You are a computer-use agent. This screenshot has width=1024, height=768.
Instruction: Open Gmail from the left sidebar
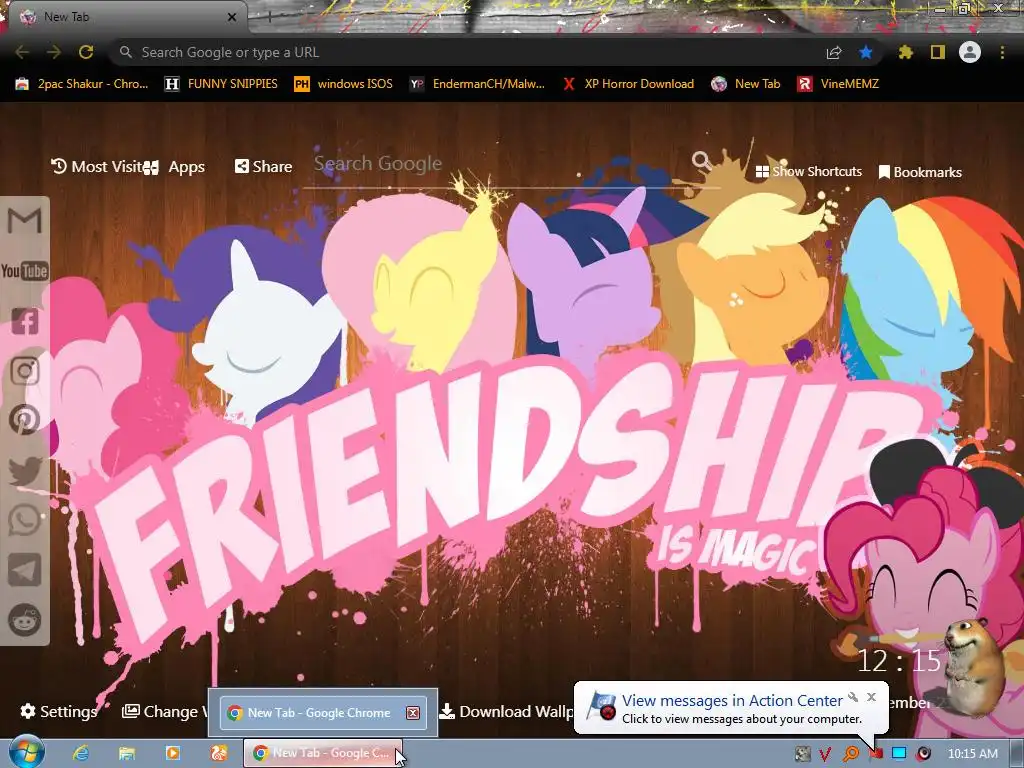pyautogui.click(x=25, y=221)
